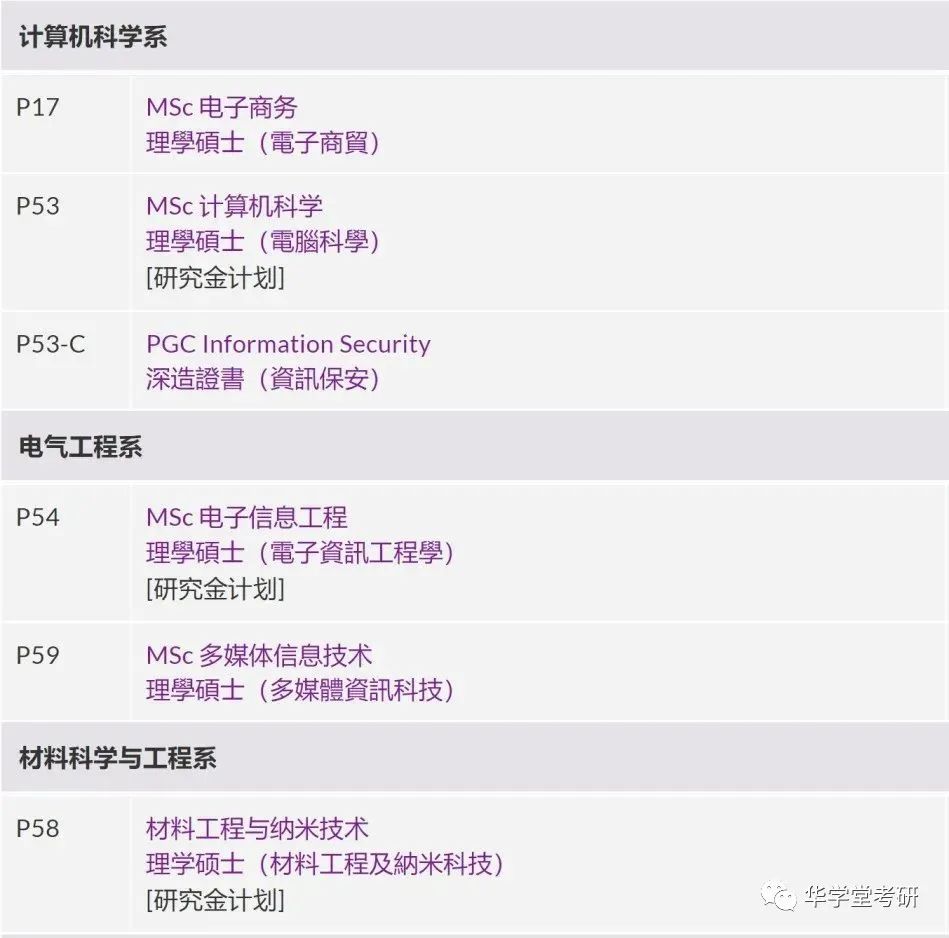Select the 电气工程系 section header

pyautogui.click(x=474, y=447)
